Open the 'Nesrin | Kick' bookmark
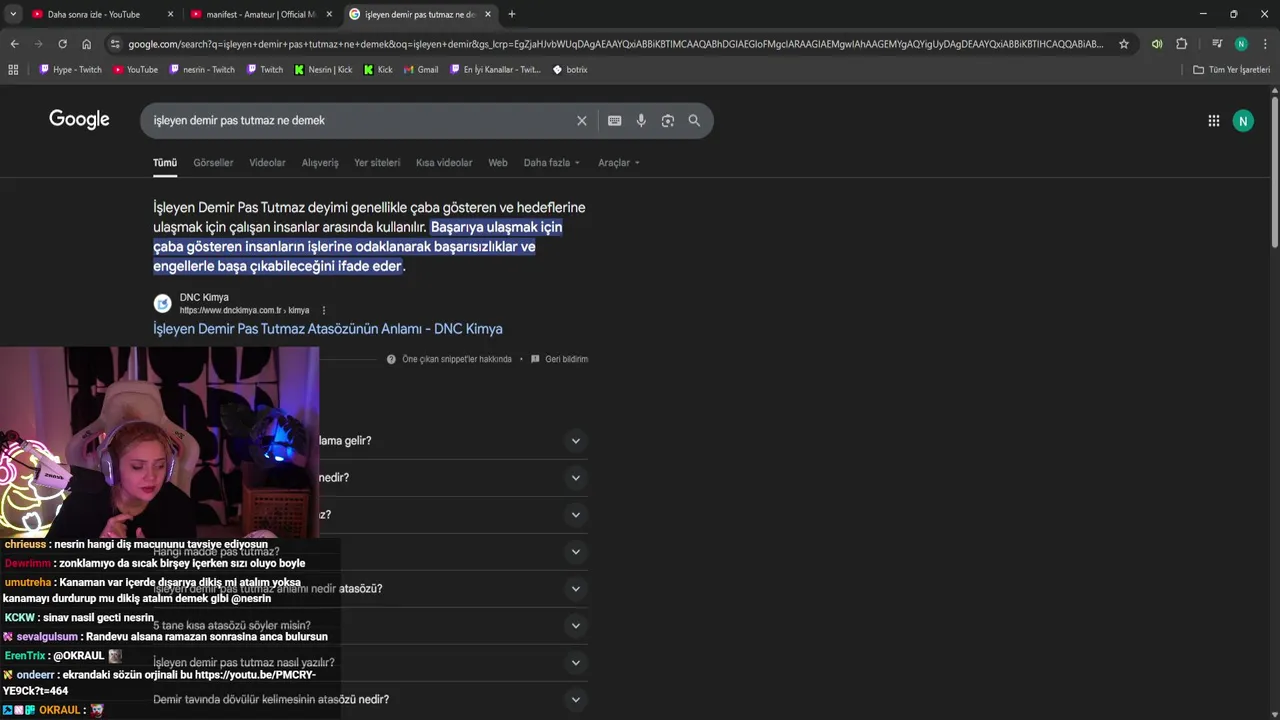Image resolution: width=1280 pixels, height=720 pixels. coord(323,70)
